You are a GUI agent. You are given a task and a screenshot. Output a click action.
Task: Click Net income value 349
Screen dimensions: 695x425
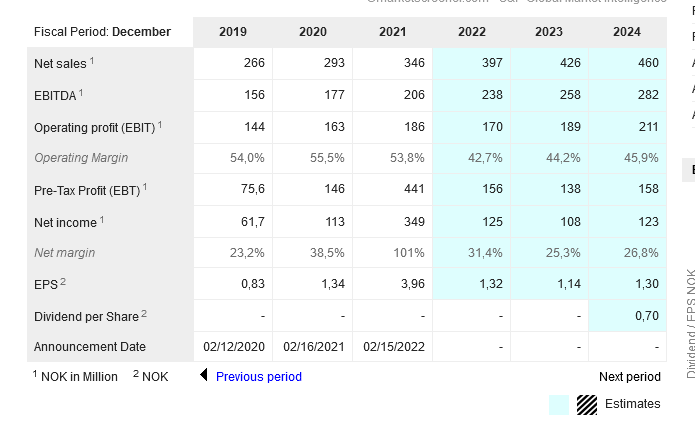pos(414,222)
